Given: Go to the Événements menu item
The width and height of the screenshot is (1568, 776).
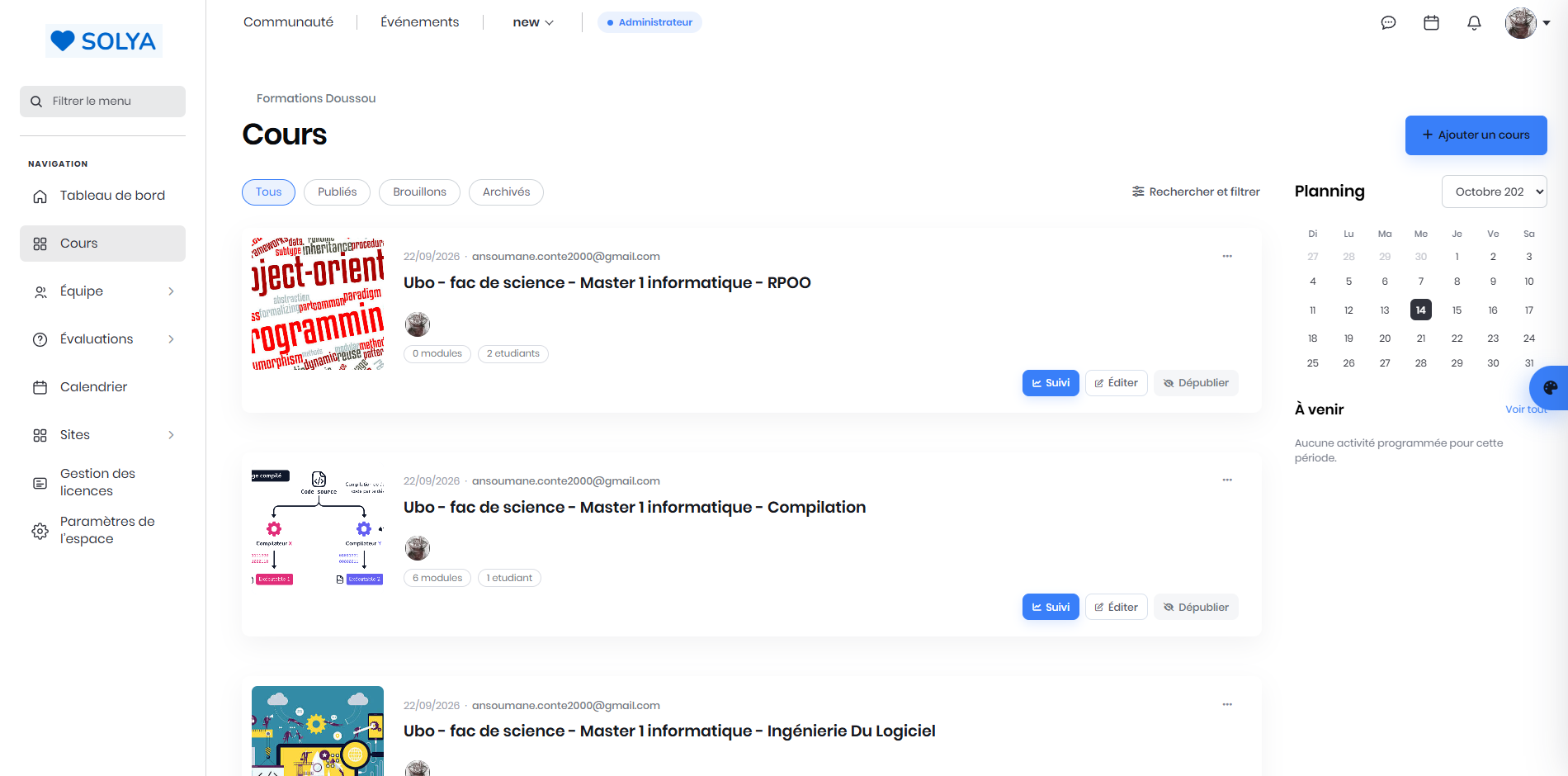Looking at the screenshot, I should pyautogui.click(x=419, y=22).
